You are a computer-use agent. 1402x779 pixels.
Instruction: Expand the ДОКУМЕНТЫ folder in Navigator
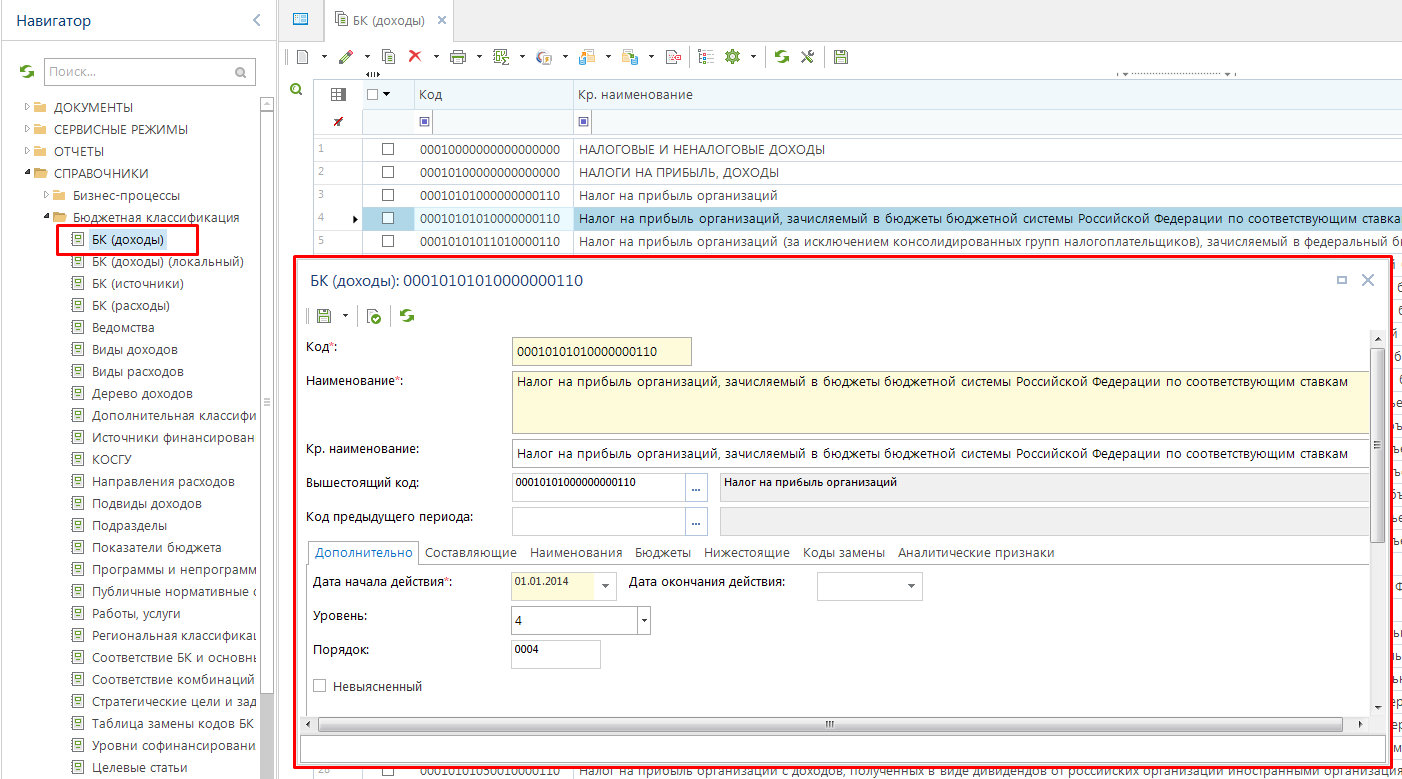pyautogui.click(x=28, y=107)
